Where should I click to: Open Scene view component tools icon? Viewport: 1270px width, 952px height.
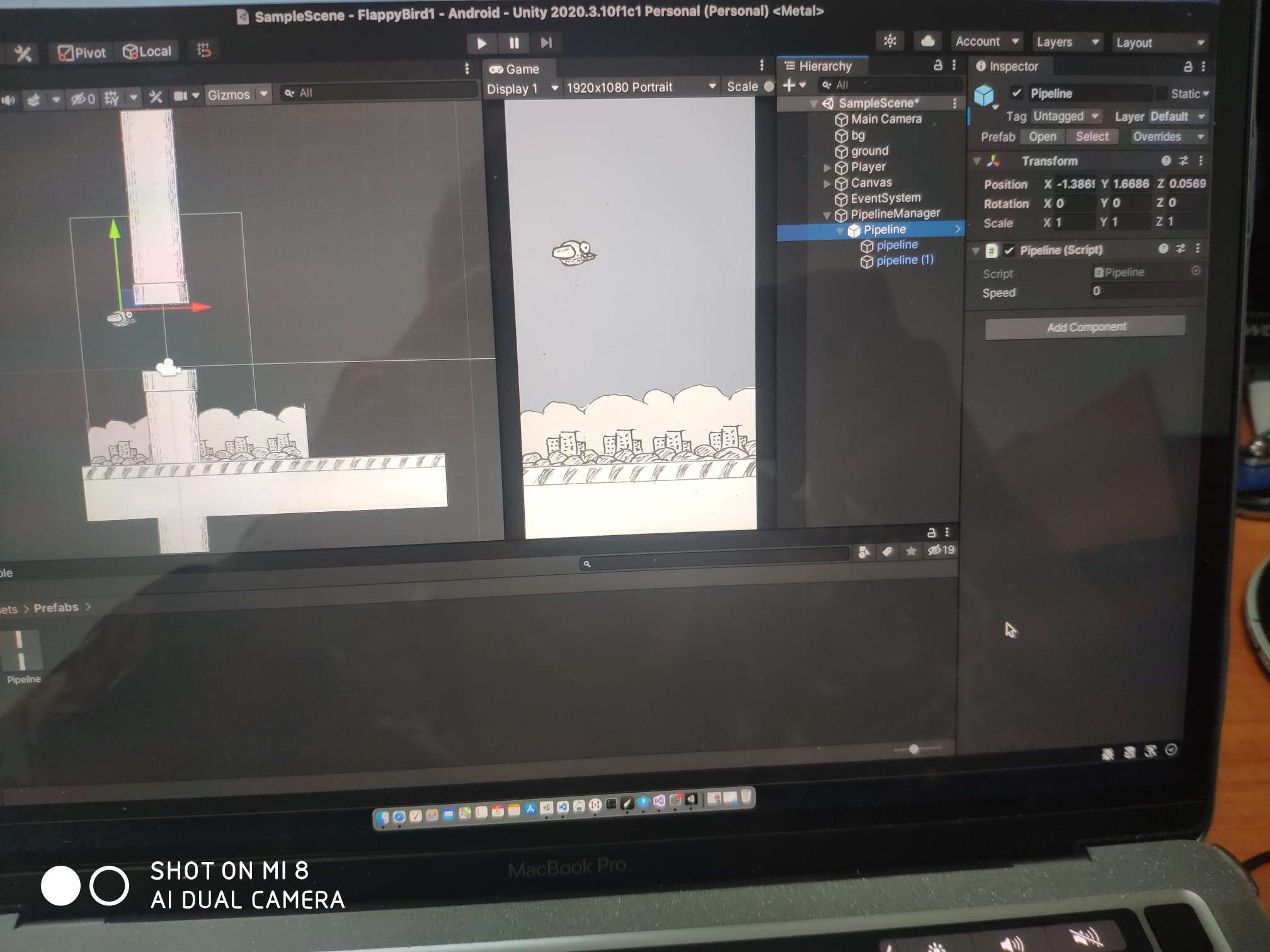tap(156, 96)
